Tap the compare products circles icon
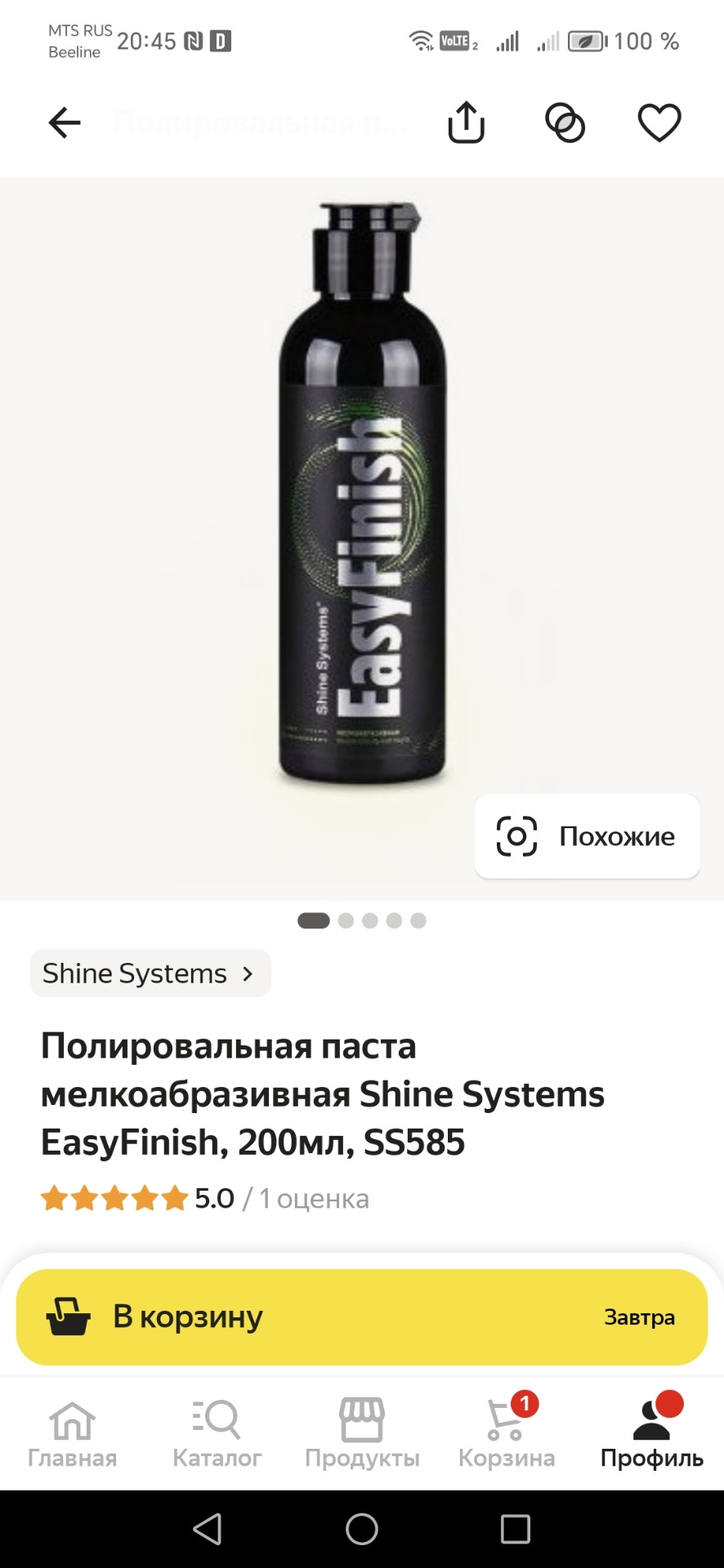Screen dimensions: 724x1568 [565, 123]
